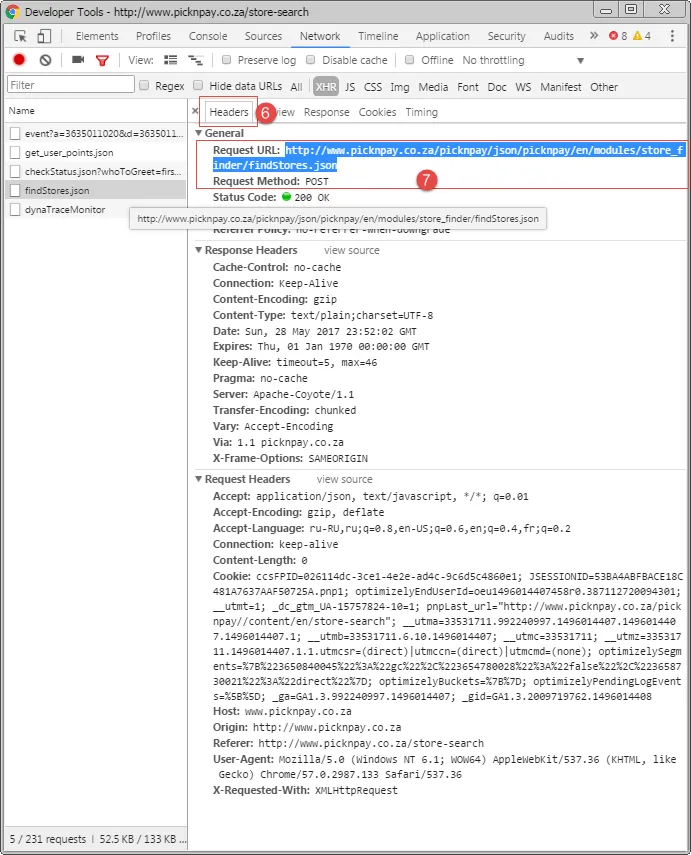This screenshot has width=691, height=855.
Task: Switch to the Console tab
Action: 208,36
